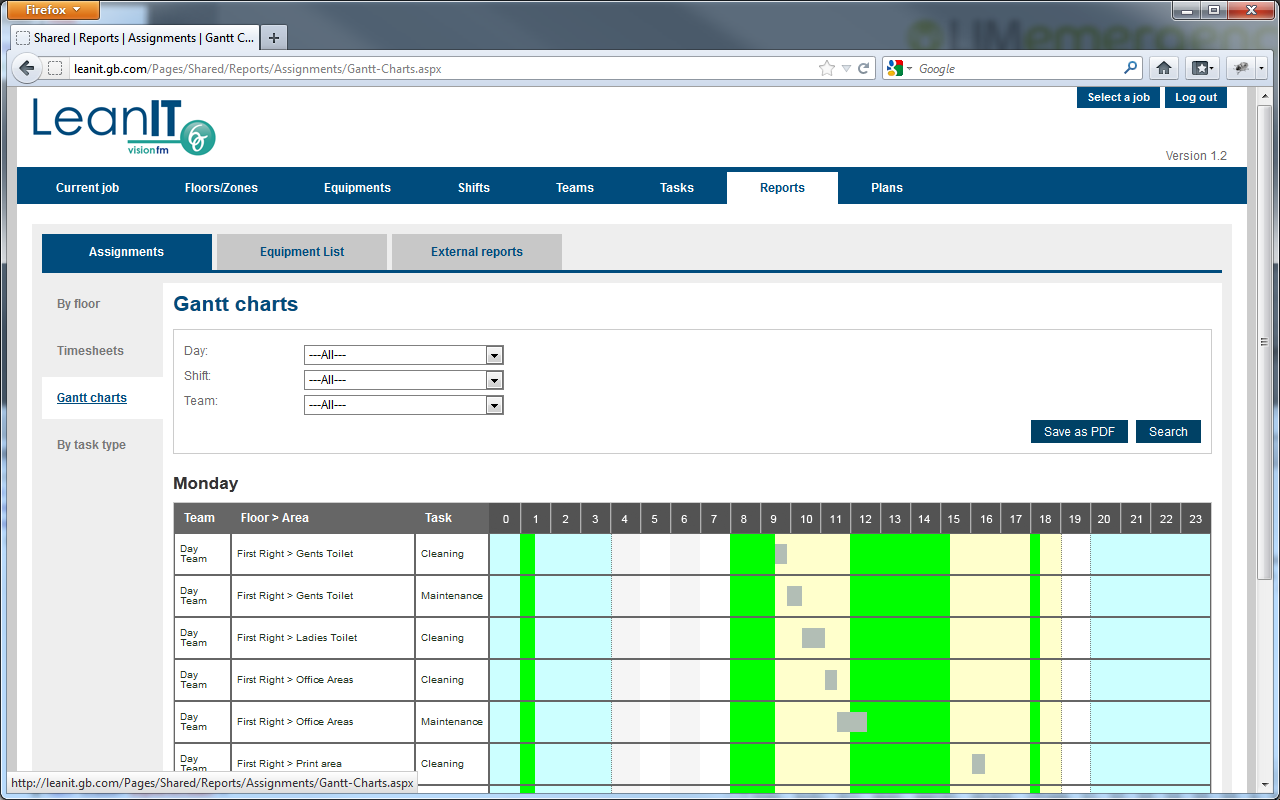Viewport: 1280px width, 800px height.
Task: Switch to the External reports tab
Action: click(477, 252)
